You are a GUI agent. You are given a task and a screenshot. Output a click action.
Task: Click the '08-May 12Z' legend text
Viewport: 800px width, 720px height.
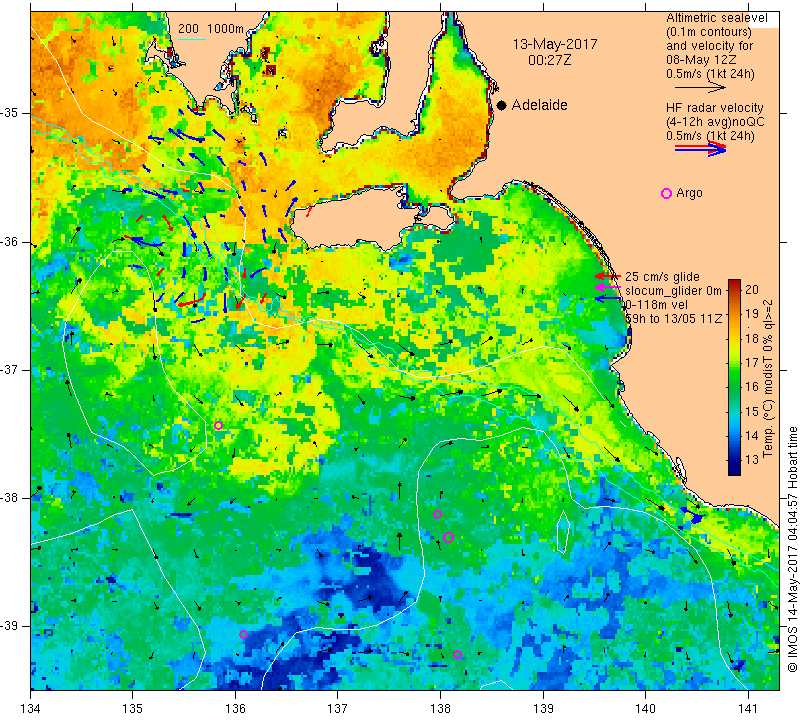701,60
